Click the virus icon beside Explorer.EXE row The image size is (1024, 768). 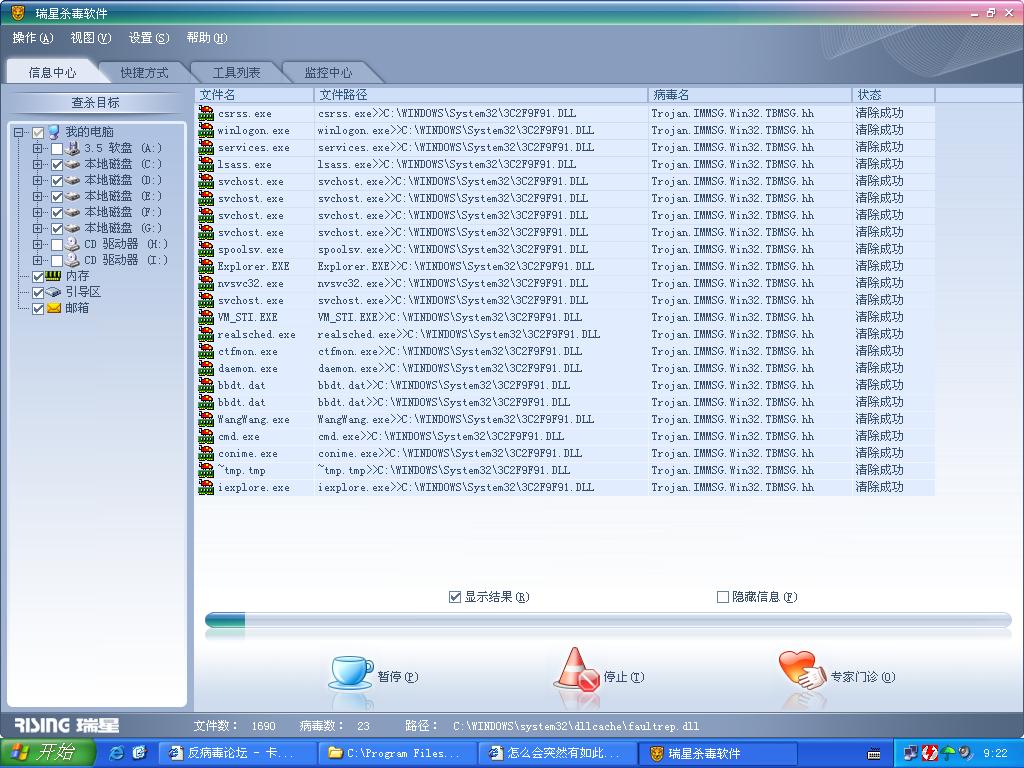206,266
